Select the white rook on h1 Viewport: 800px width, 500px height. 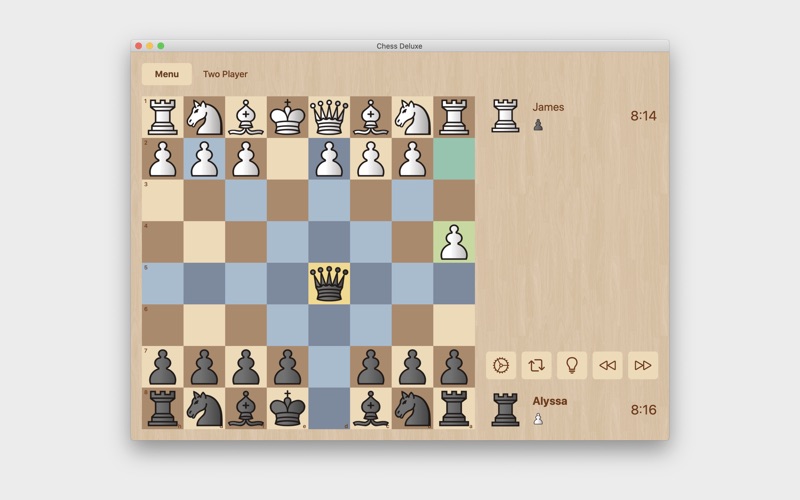[163, 117]
